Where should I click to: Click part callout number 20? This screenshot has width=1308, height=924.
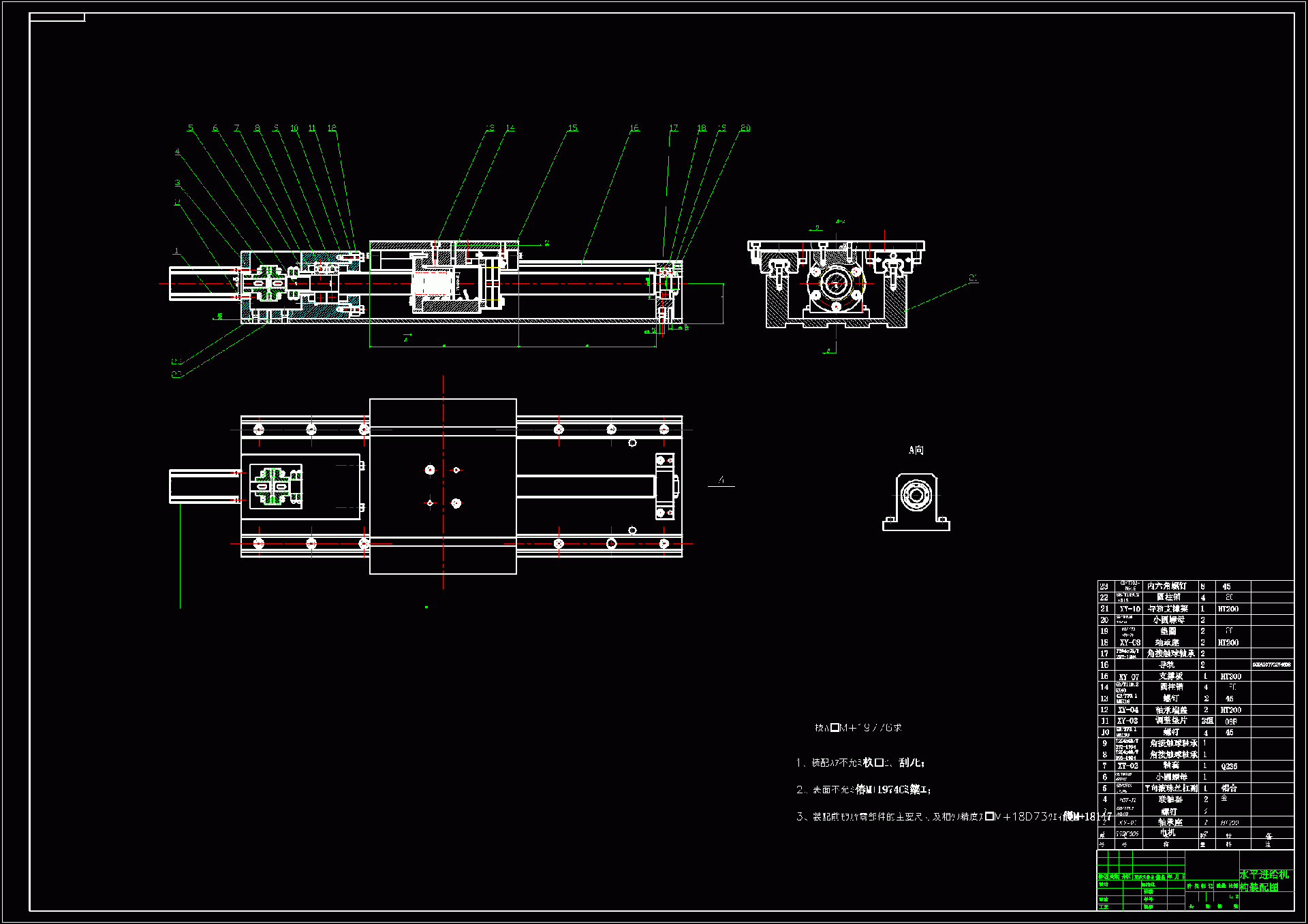(745, 128)
